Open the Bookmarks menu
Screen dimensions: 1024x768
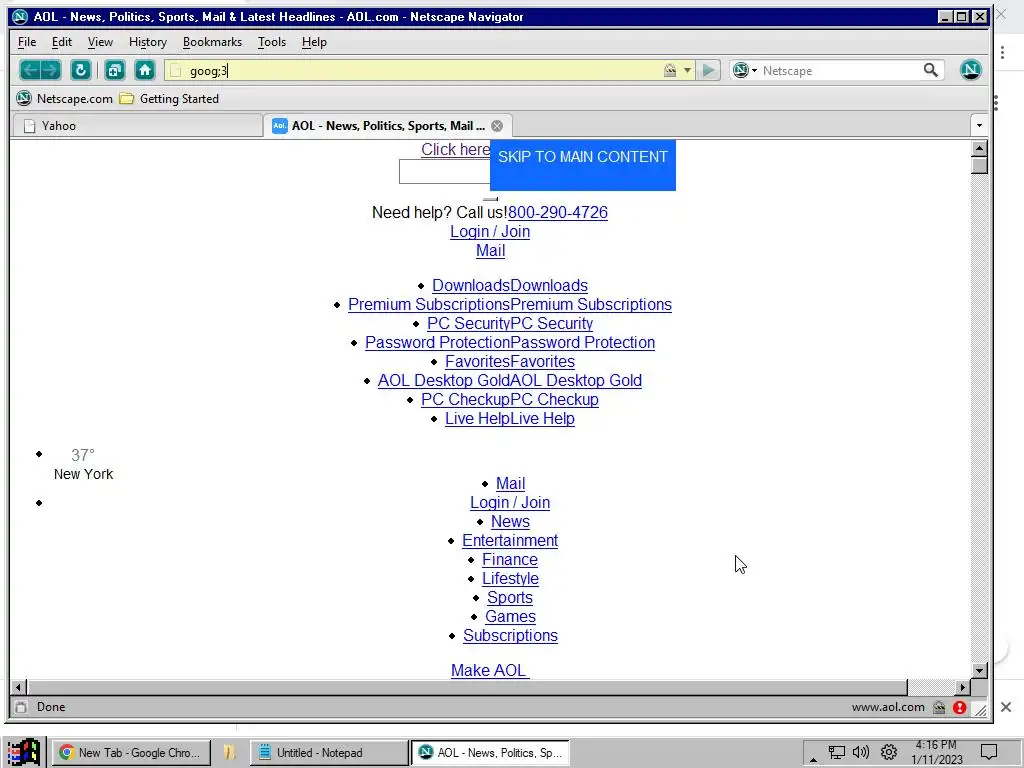coord(212,42)
